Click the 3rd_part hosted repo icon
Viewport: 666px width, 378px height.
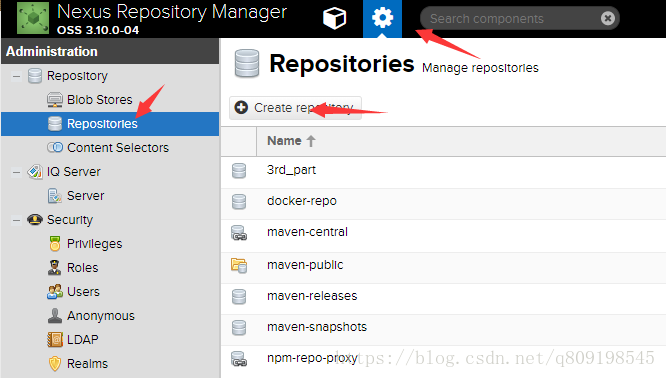pyautogui.click(x=239, y=170)
